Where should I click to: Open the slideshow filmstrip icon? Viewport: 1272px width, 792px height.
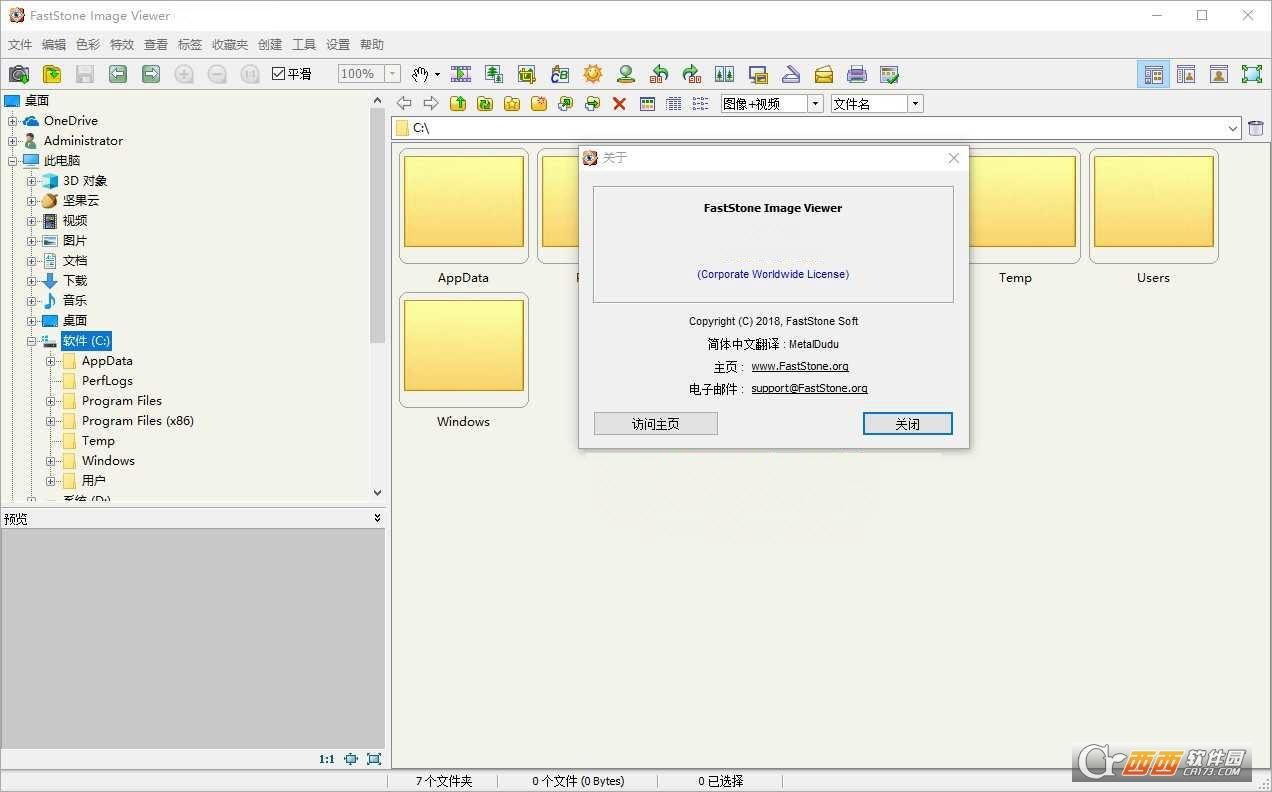pos(461,74)
